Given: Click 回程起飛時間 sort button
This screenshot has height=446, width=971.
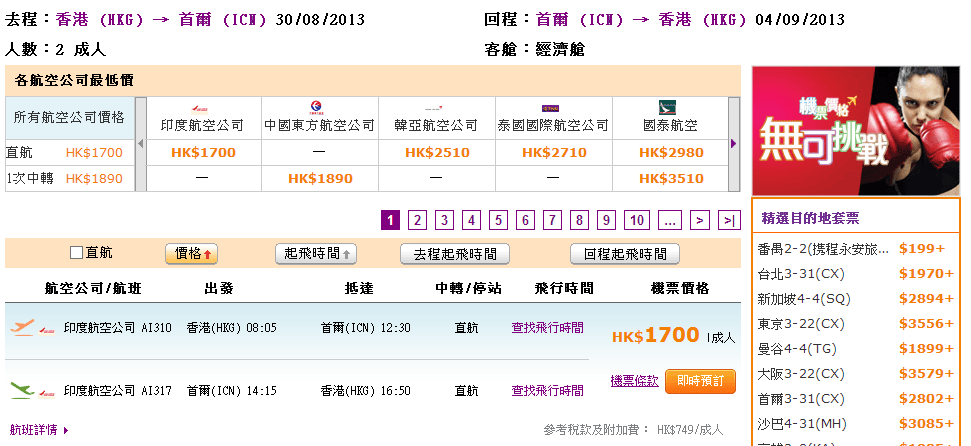Looking at the screenshot, I should click(624, 254).
